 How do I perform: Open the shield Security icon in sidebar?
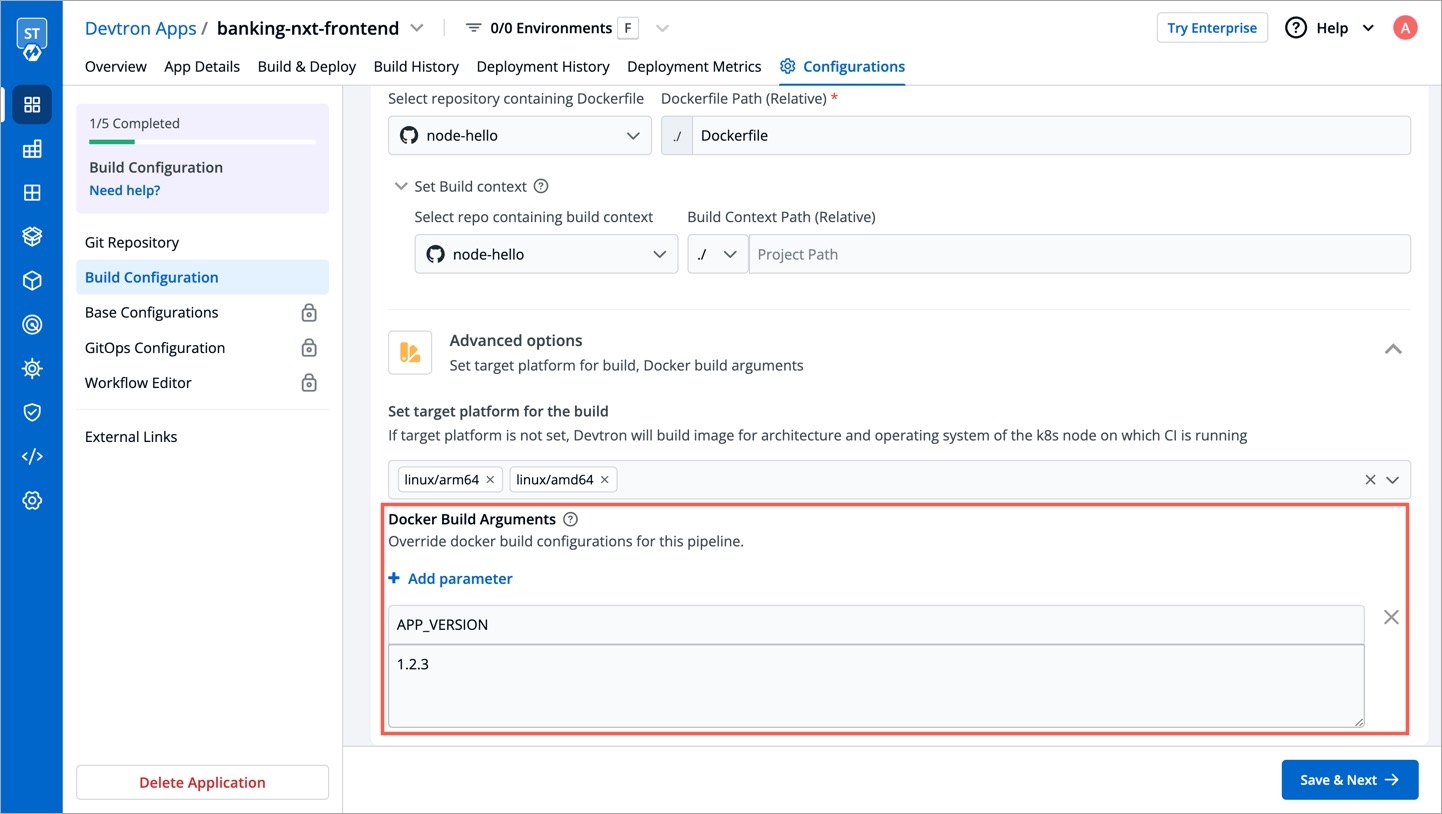click(32, 412)
